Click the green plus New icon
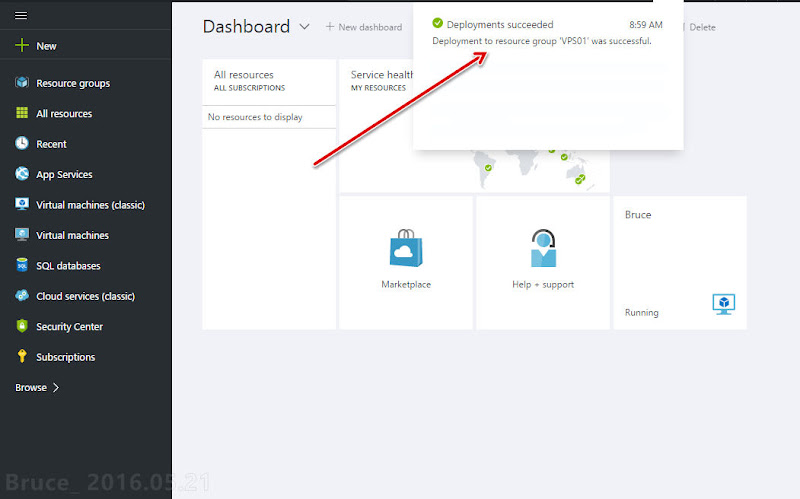The height and width of the screenshot is (499, 800). point(22,45)
